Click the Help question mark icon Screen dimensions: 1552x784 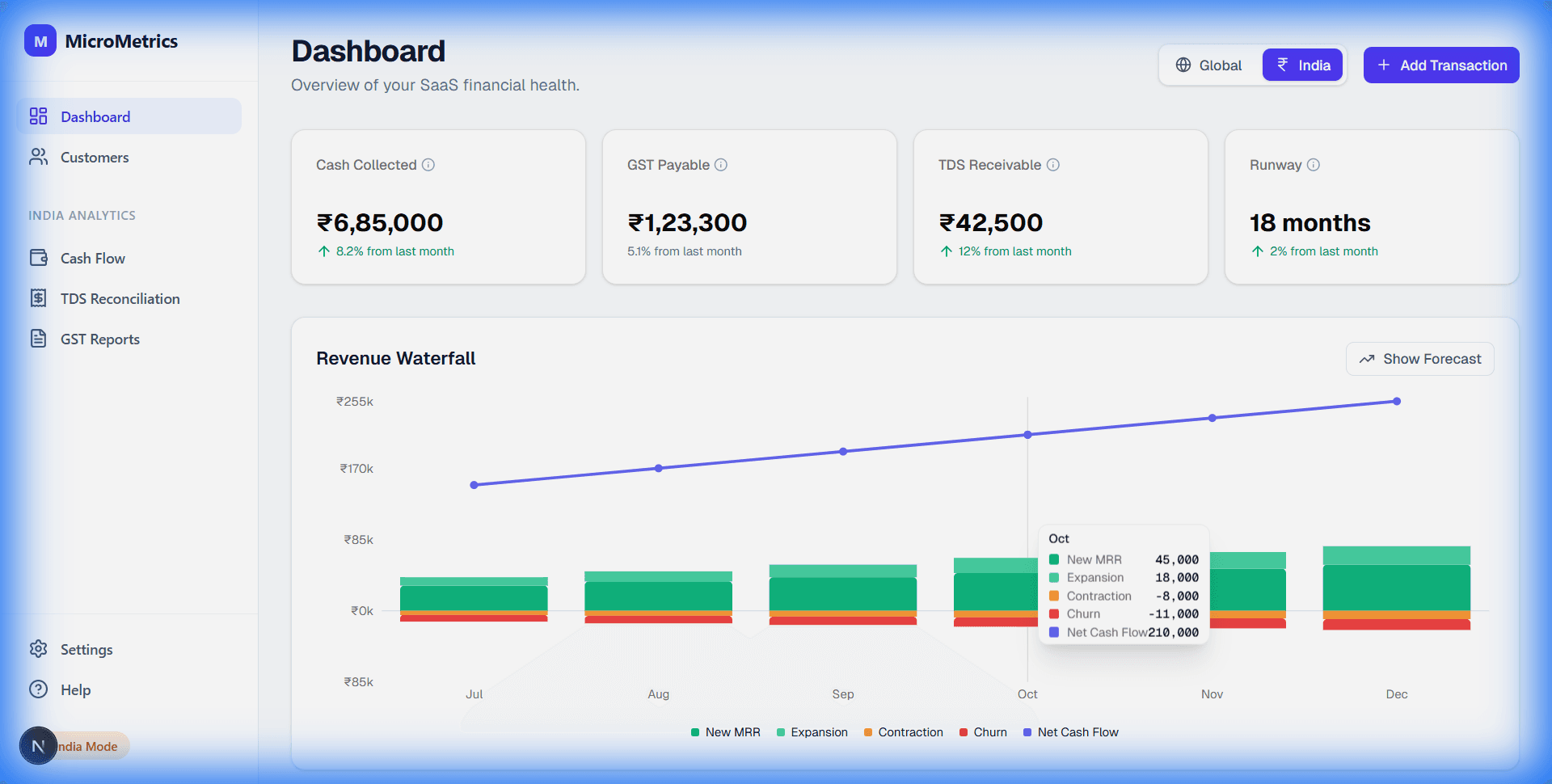tap(38, 689)
